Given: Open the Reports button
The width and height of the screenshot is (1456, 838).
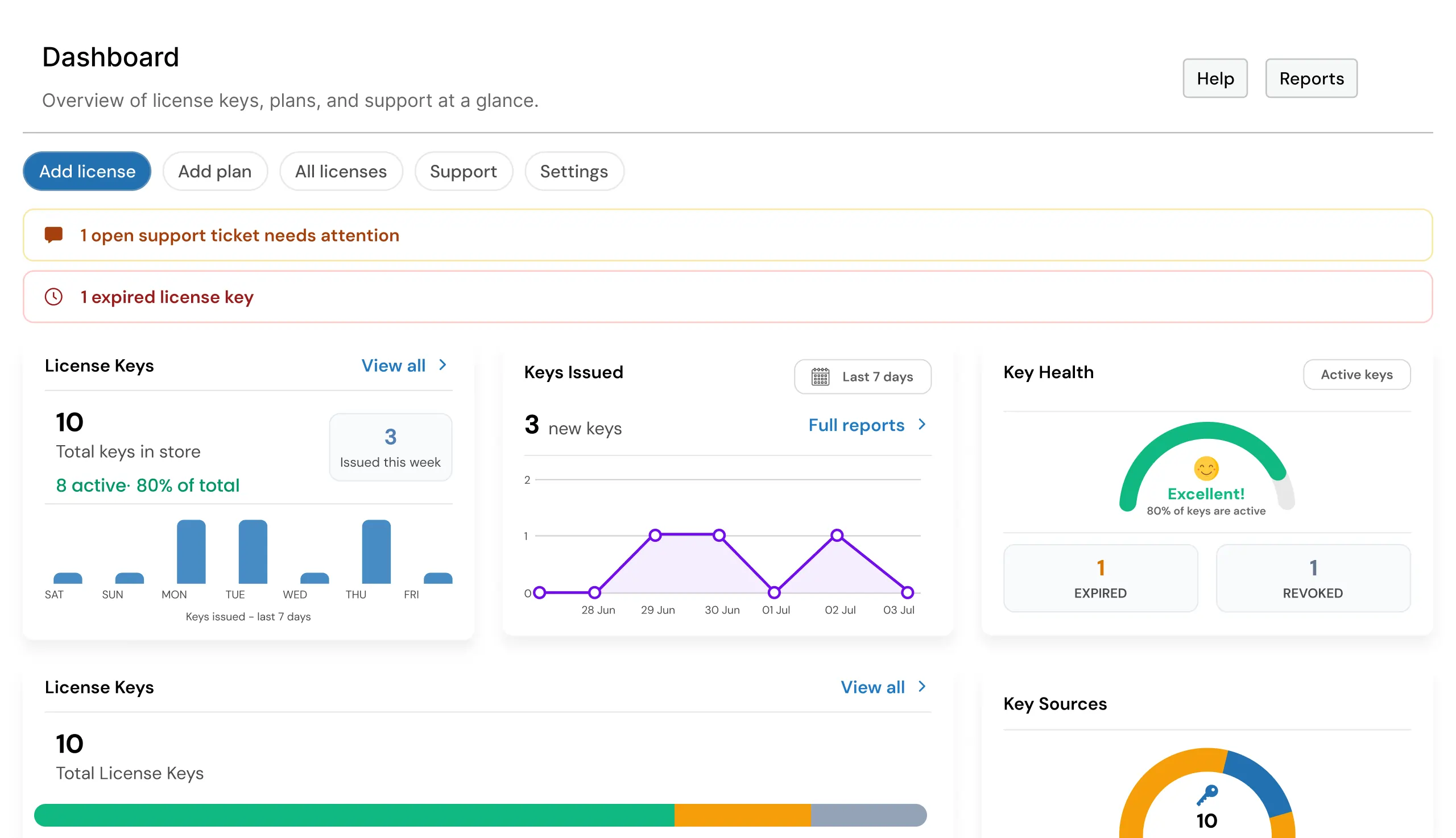Looking at the screenshot, I should tap(1311, 78).
